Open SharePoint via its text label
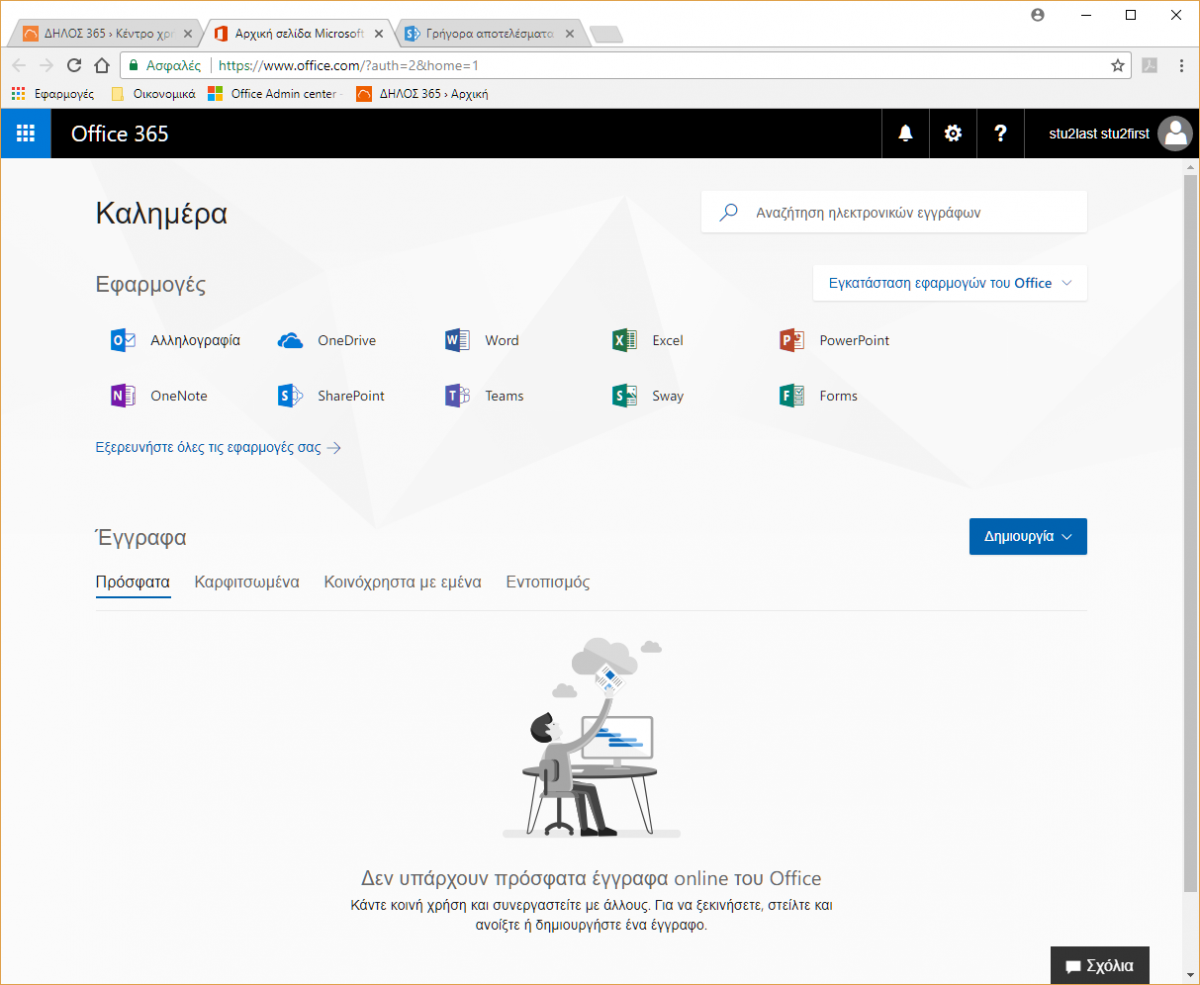Viewport: 1200px width, 985px height. point(351,396)
